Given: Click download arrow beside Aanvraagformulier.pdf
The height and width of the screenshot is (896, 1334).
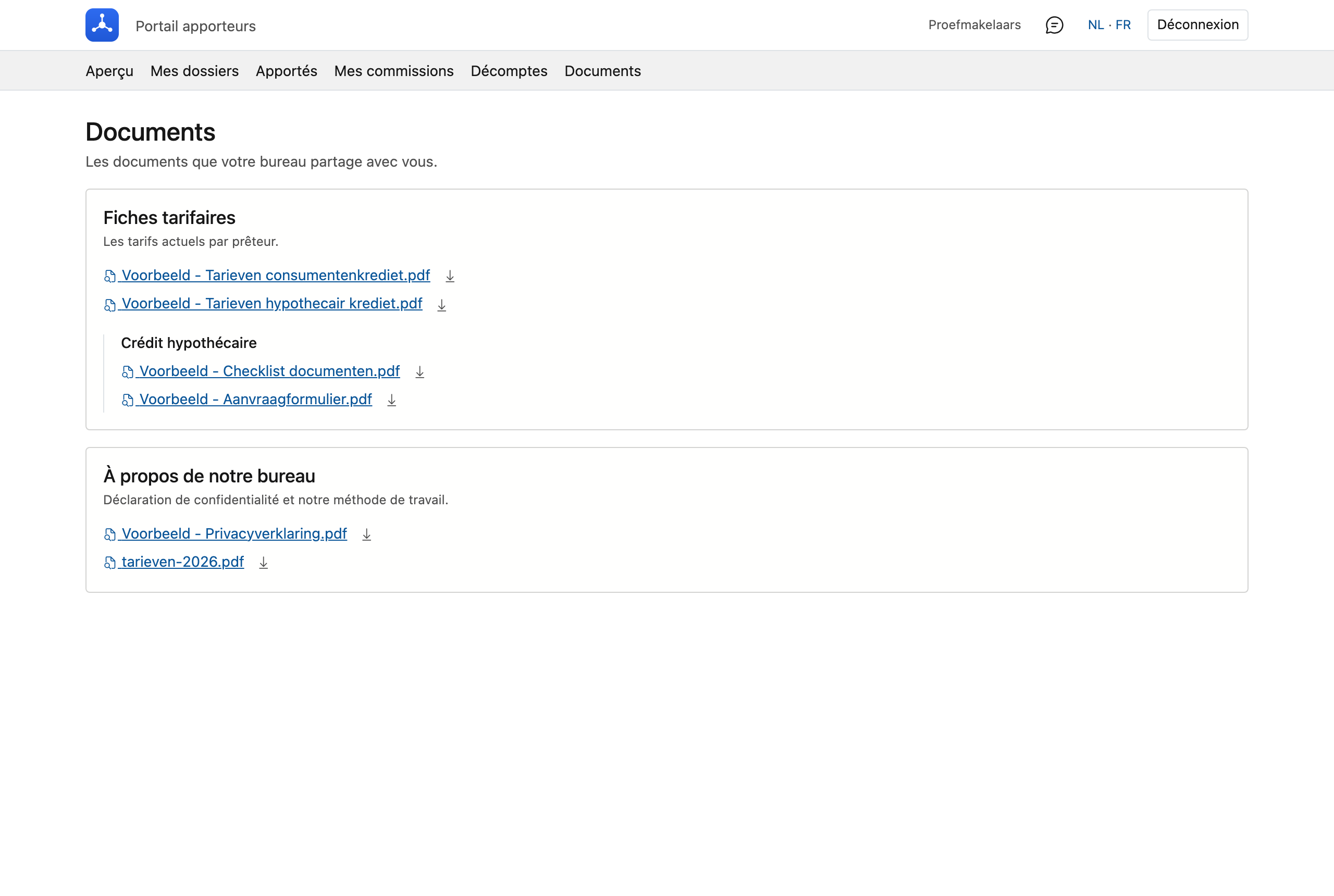Looking at the screenshot, I should (x=391, y=400).
